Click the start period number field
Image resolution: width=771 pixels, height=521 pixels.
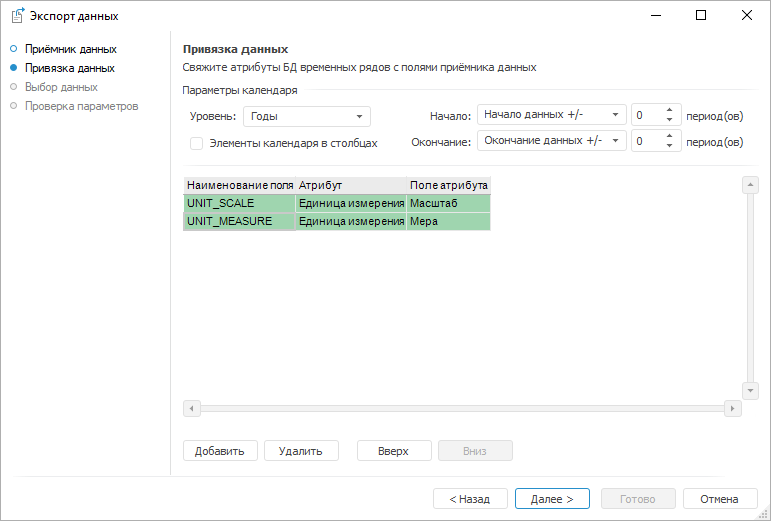tap(647, 115)
